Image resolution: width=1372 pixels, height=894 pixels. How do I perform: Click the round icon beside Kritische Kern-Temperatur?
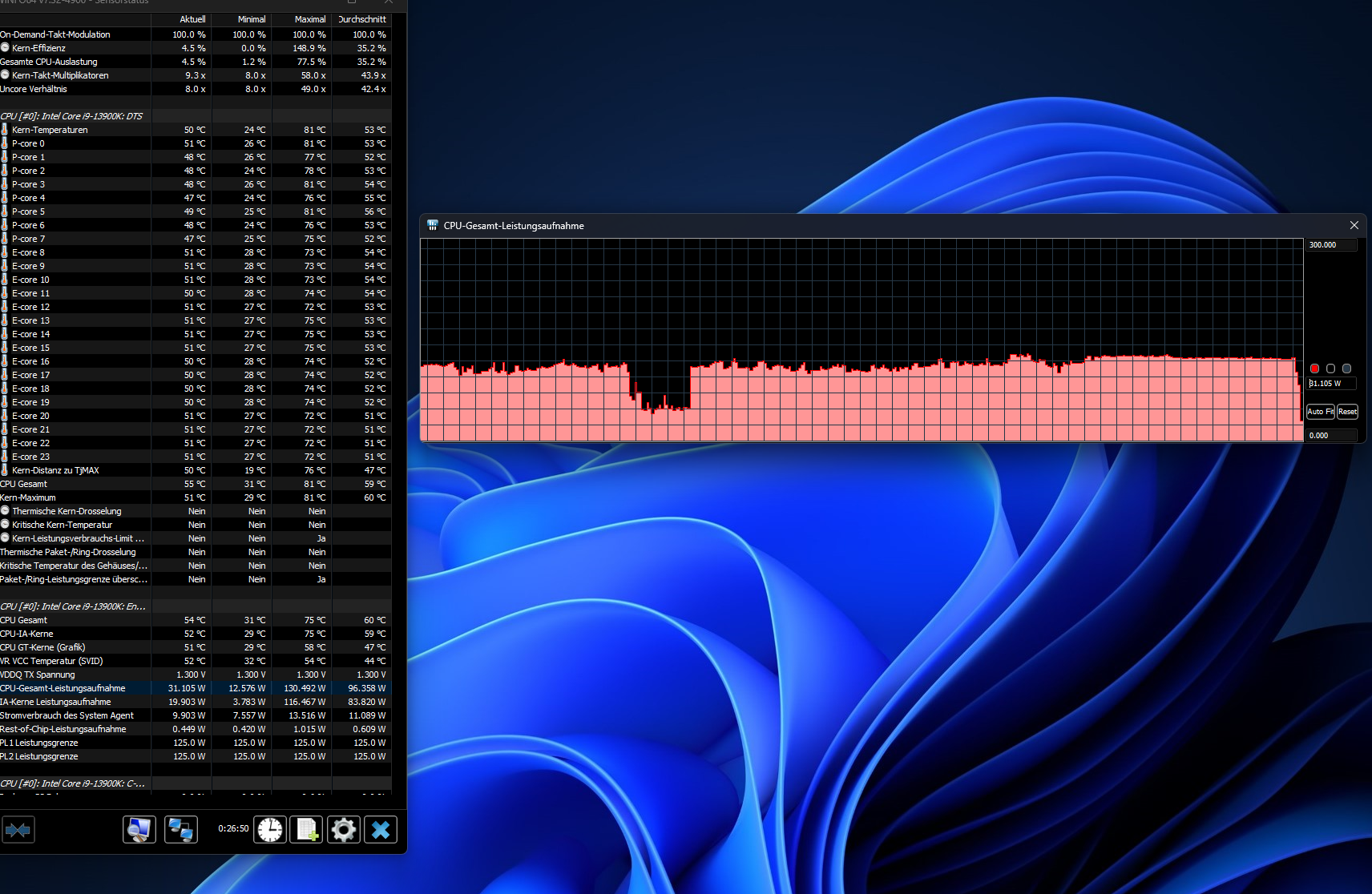(x=5, y=525)
